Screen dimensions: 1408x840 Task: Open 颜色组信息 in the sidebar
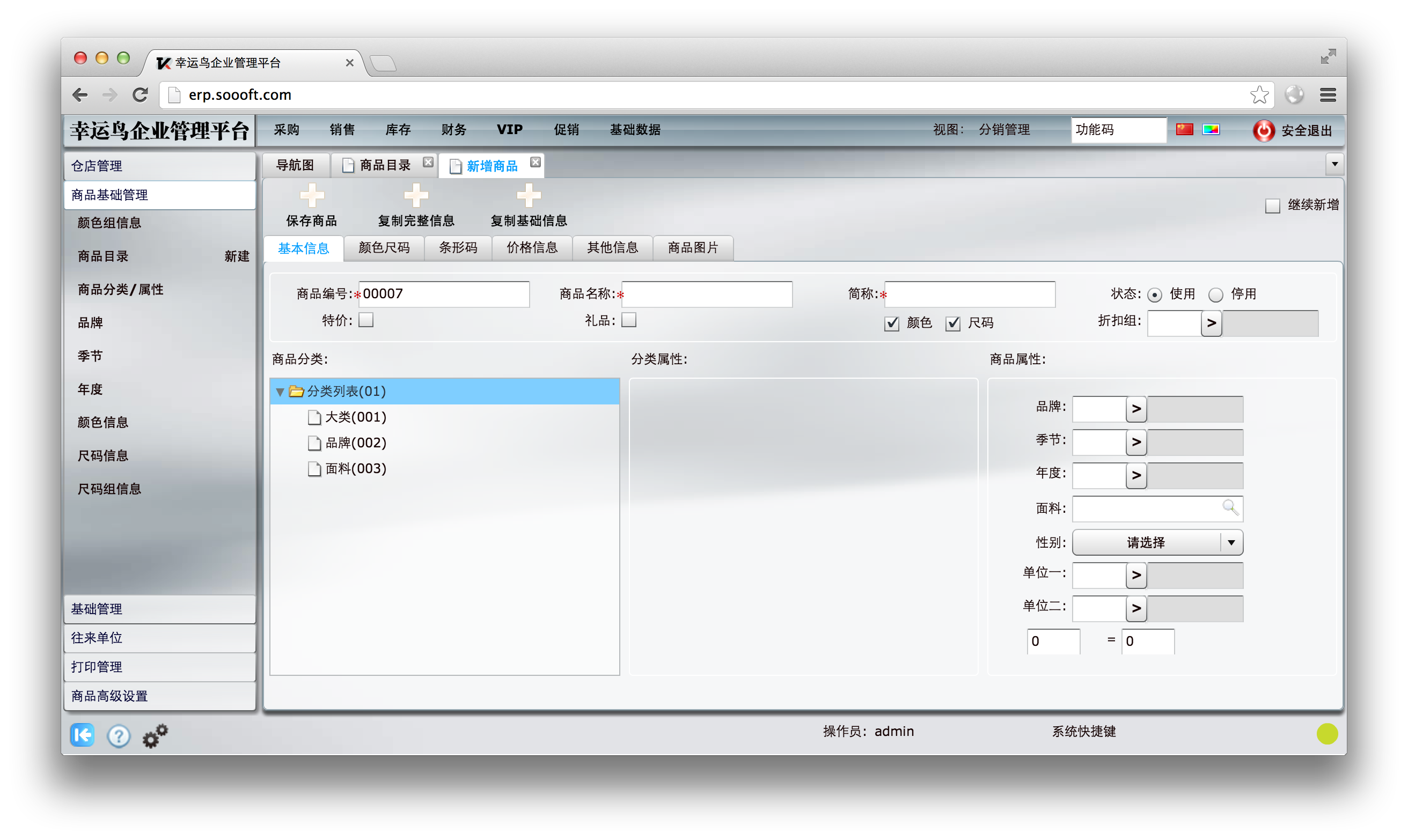109,223
